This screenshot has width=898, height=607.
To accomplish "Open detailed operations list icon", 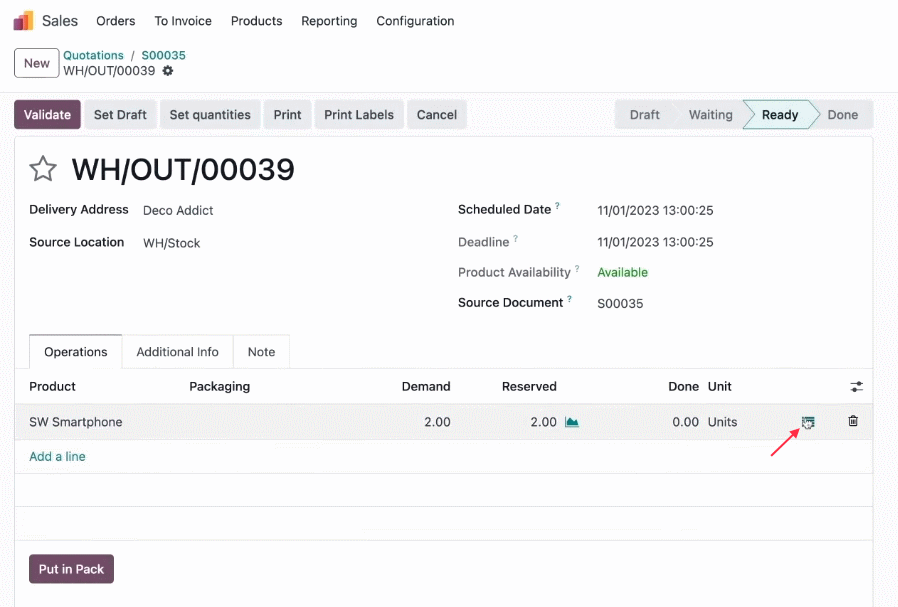I will [808, 422].
